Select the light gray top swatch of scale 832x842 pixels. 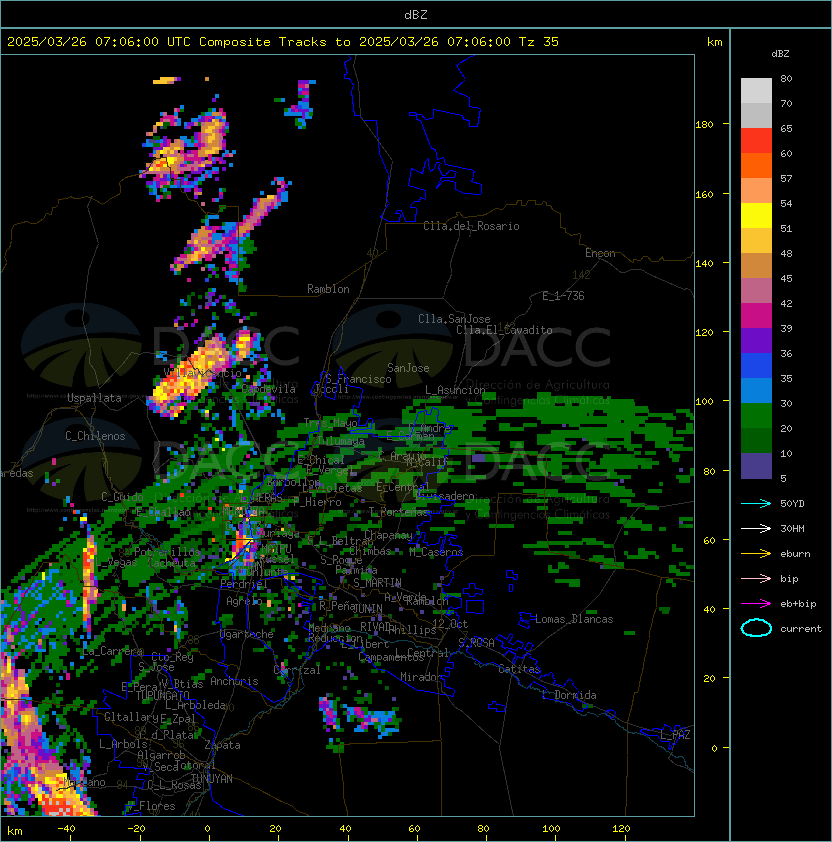click(756, 91)
